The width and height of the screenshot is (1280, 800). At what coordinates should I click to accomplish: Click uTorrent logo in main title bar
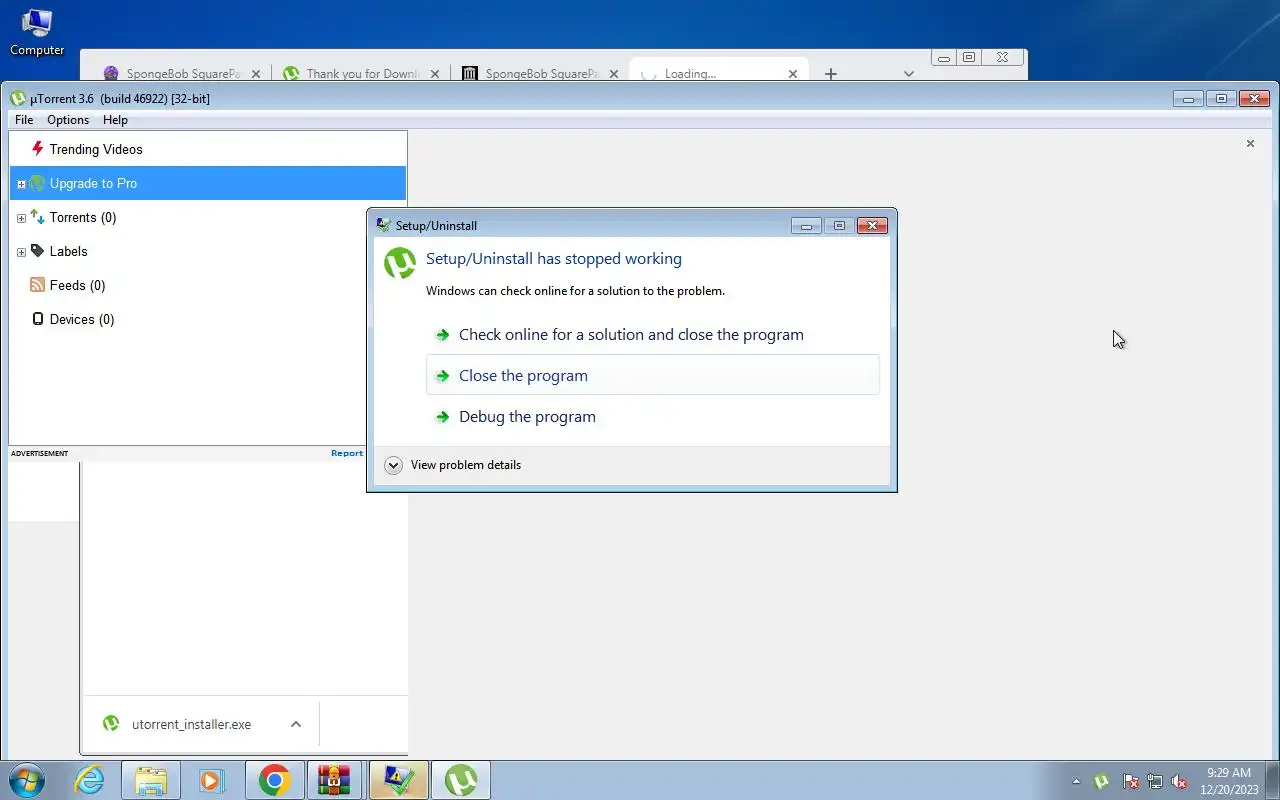18,98
